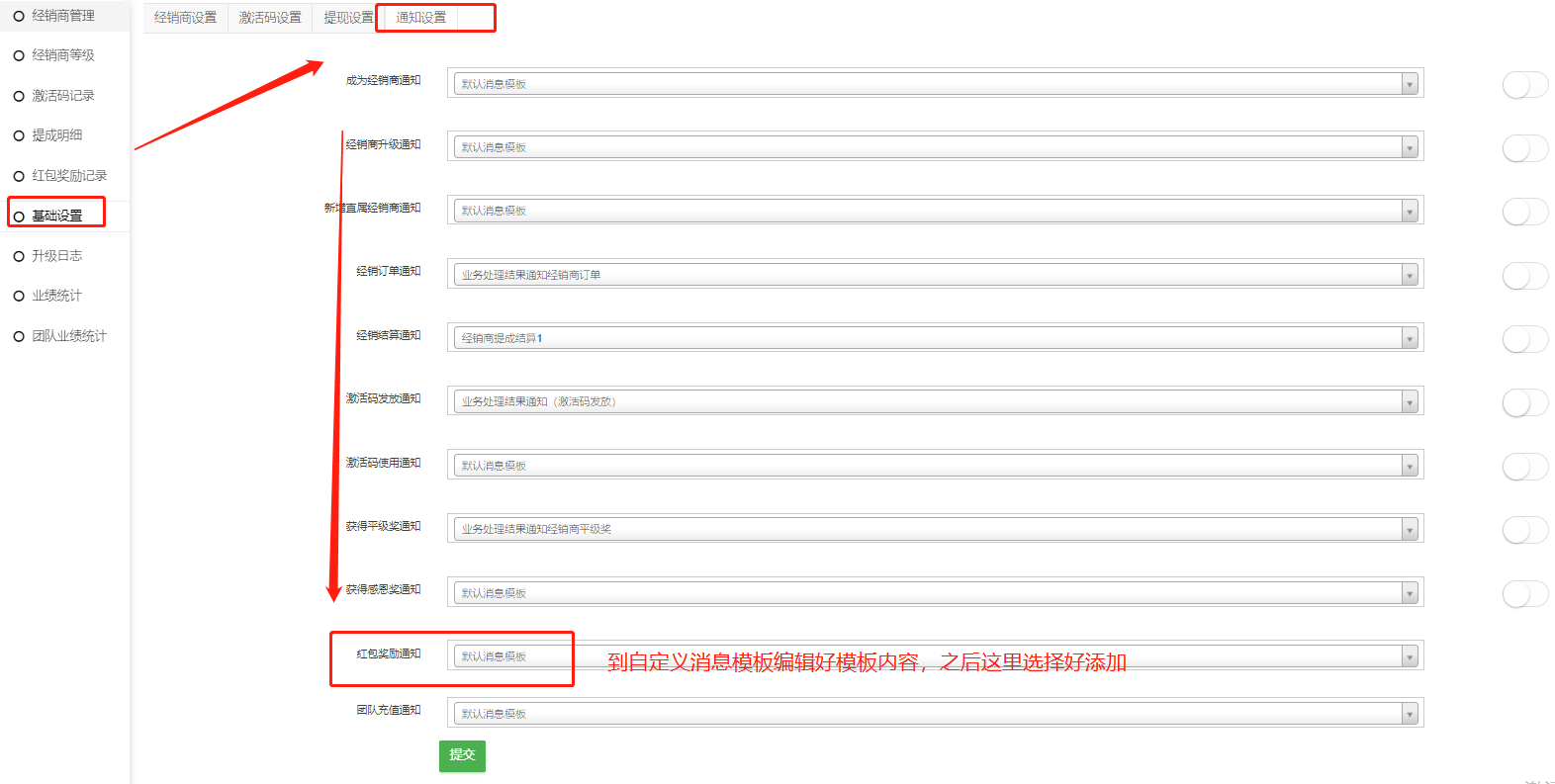Open the 红包奖励通知 template selector
The width and height of the screenshot is (1555, 784).
935,656
